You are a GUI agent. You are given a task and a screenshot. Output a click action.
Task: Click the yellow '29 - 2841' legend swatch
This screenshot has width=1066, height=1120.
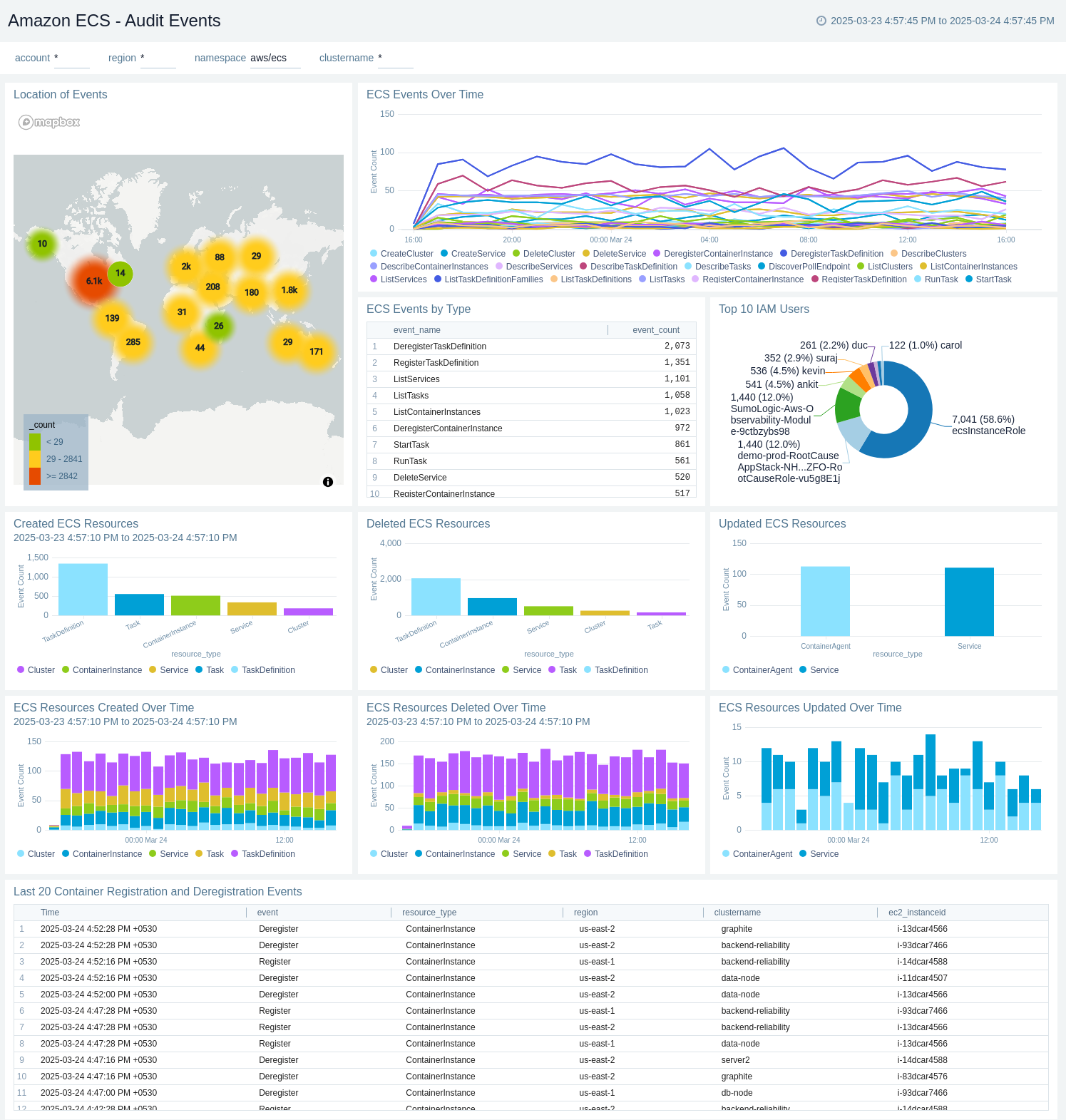35,459
